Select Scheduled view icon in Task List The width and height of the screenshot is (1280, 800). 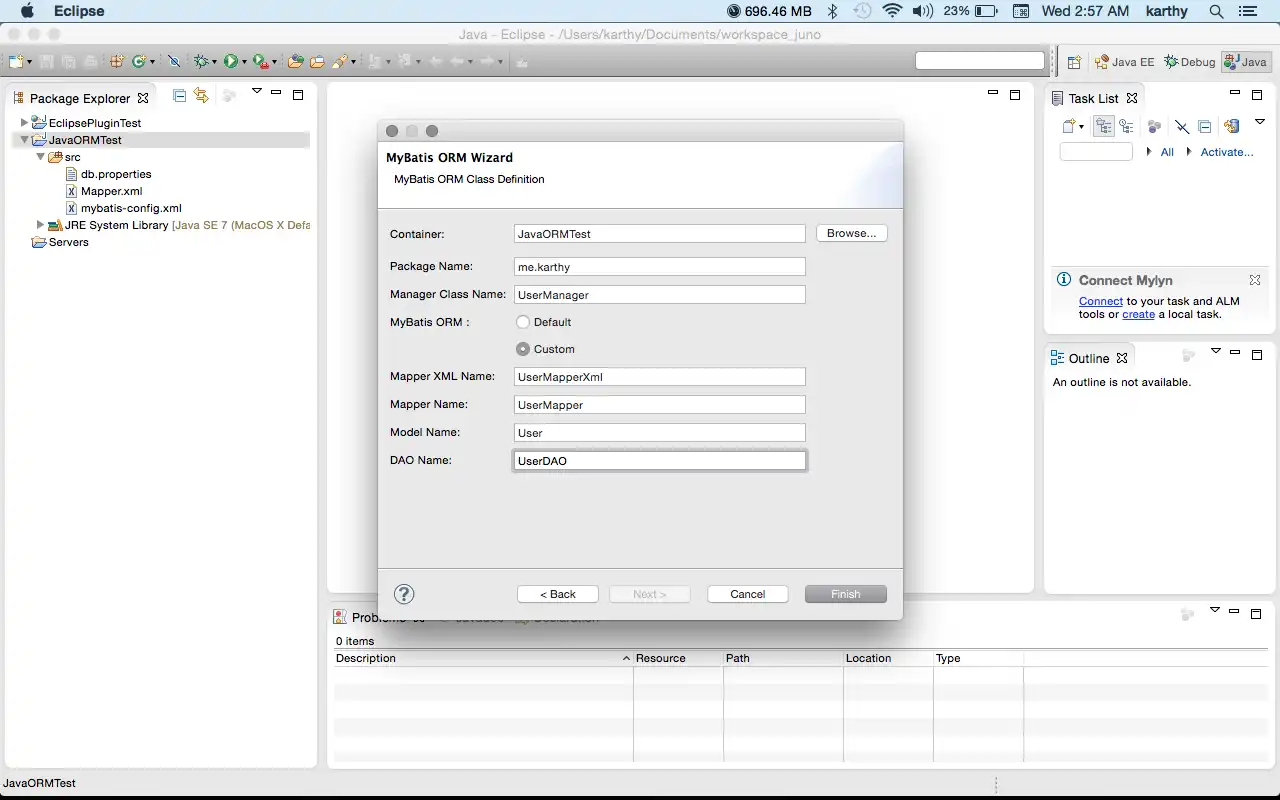(x=1126, y=126)
